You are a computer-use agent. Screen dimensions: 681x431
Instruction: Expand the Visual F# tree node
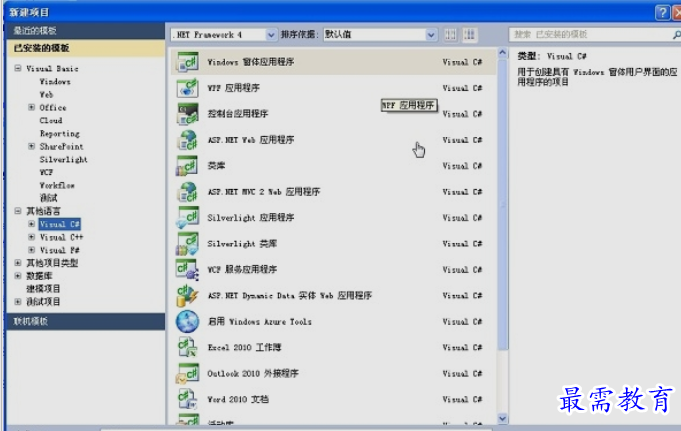(31, 250)
